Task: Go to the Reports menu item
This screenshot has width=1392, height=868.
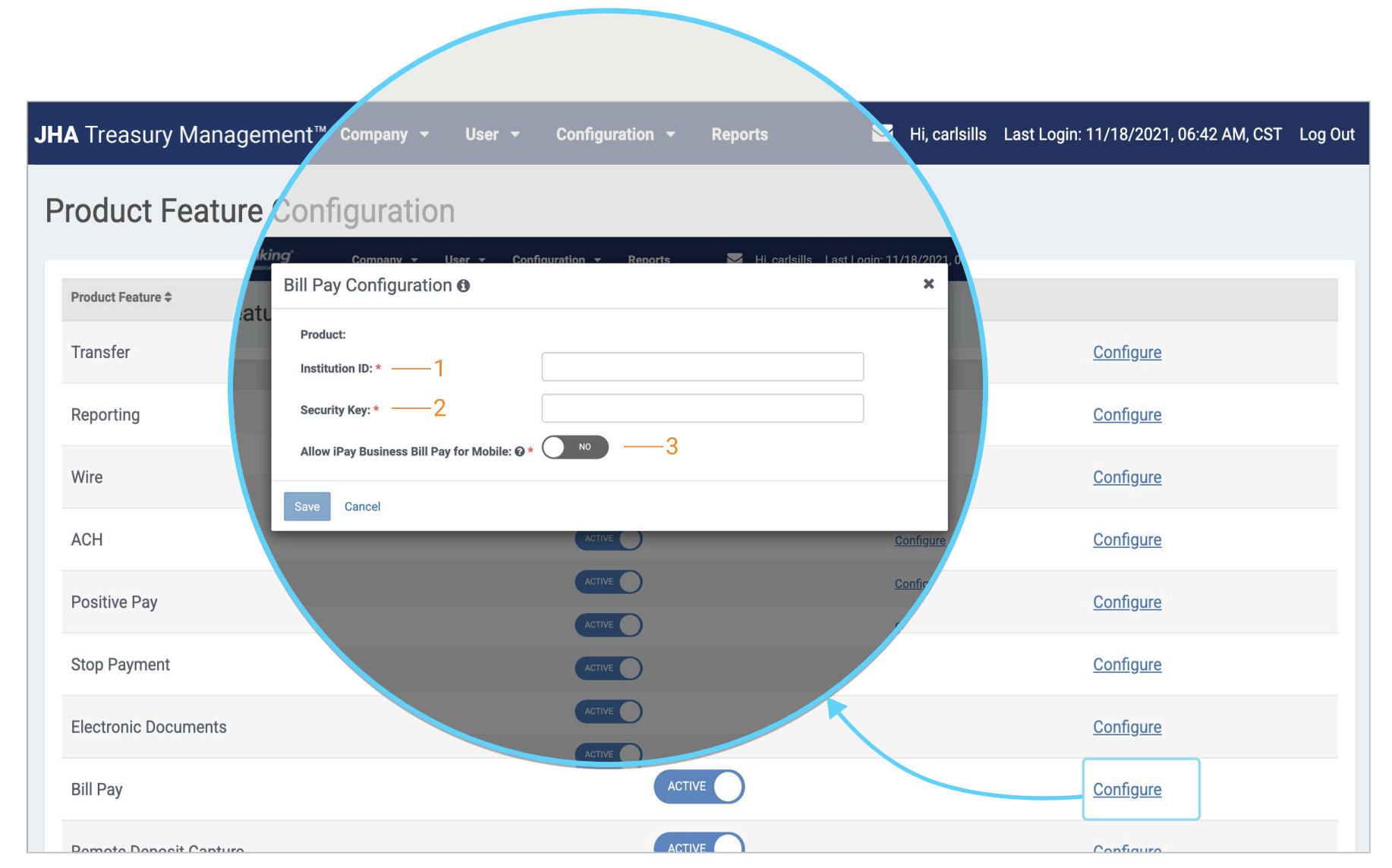Action: click(x=739, y=134)
